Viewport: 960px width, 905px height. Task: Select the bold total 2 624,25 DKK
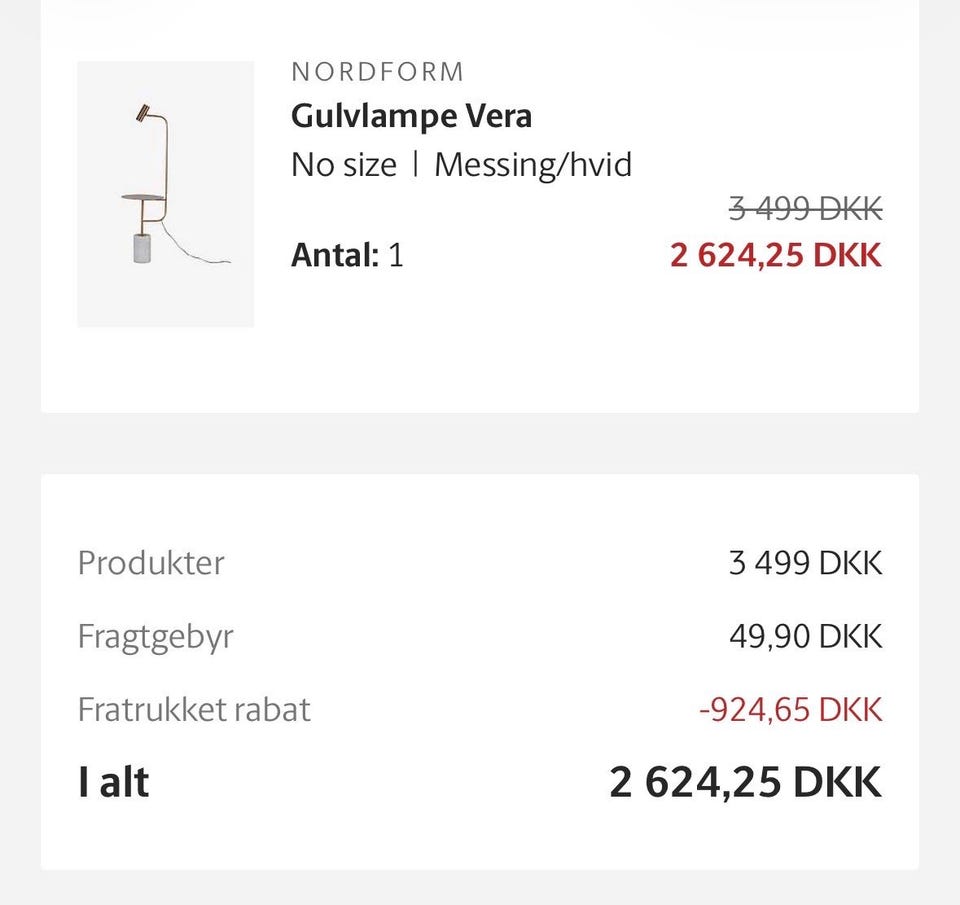(745, 782)
